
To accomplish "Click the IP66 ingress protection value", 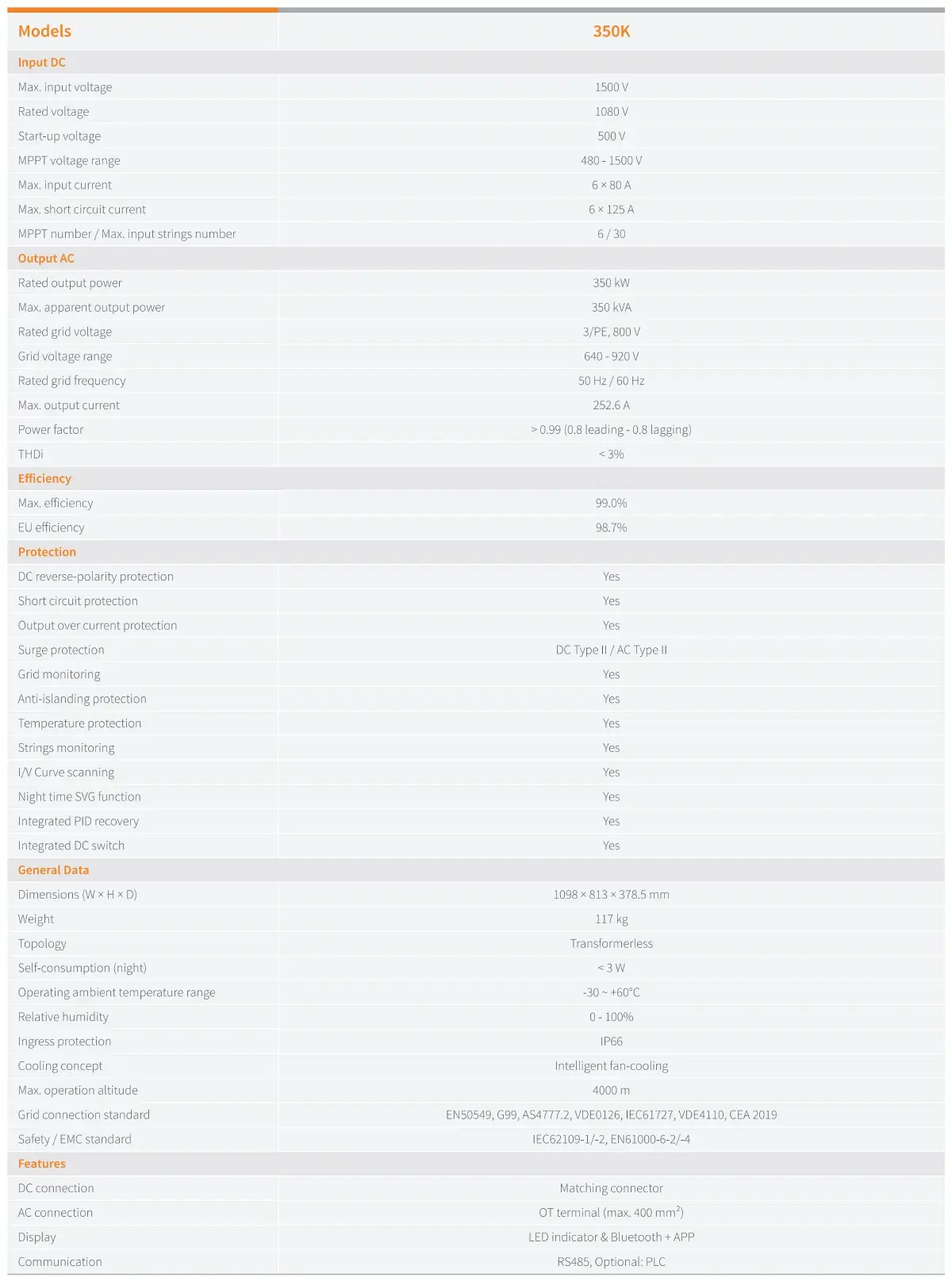I will click(x=611, y=1041).
